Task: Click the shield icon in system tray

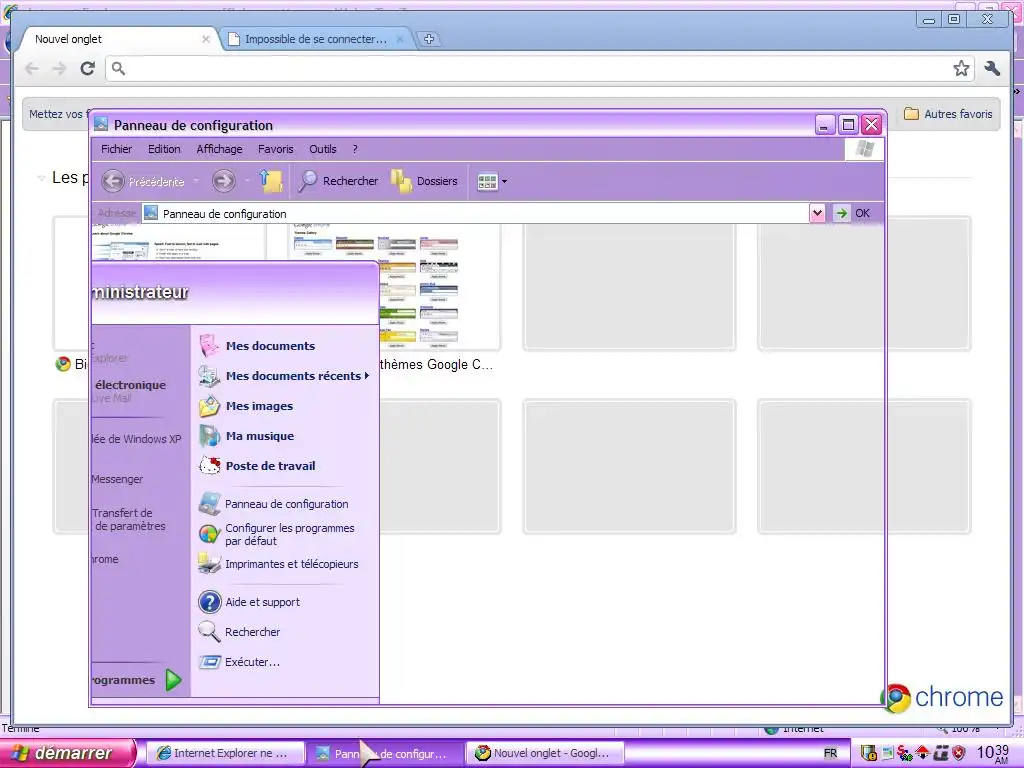Action: [958, 754]
